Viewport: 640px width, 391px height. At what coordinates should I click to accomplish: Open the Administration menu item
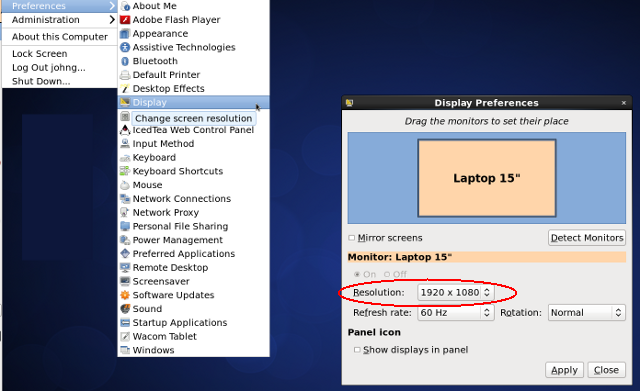[60, 20]
